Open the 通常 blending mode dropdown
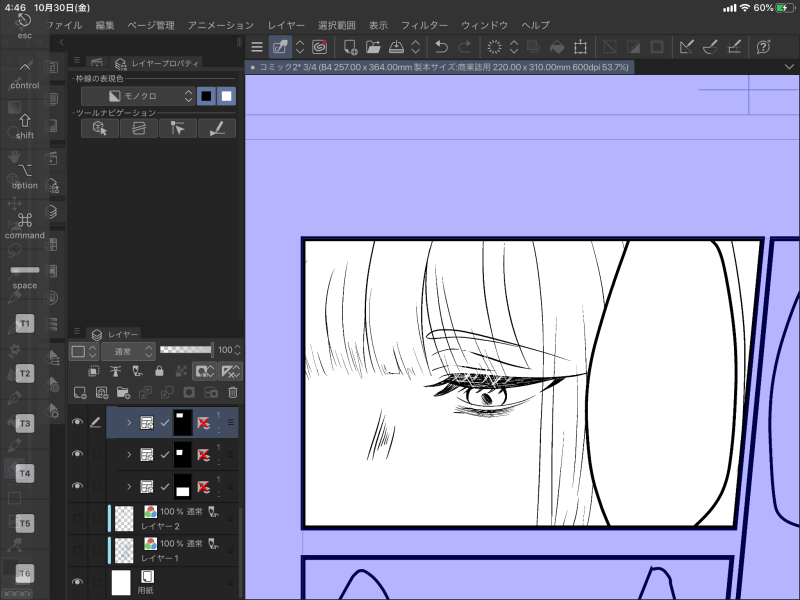This screenshot has width=800, height=600. tap(128, 351)
